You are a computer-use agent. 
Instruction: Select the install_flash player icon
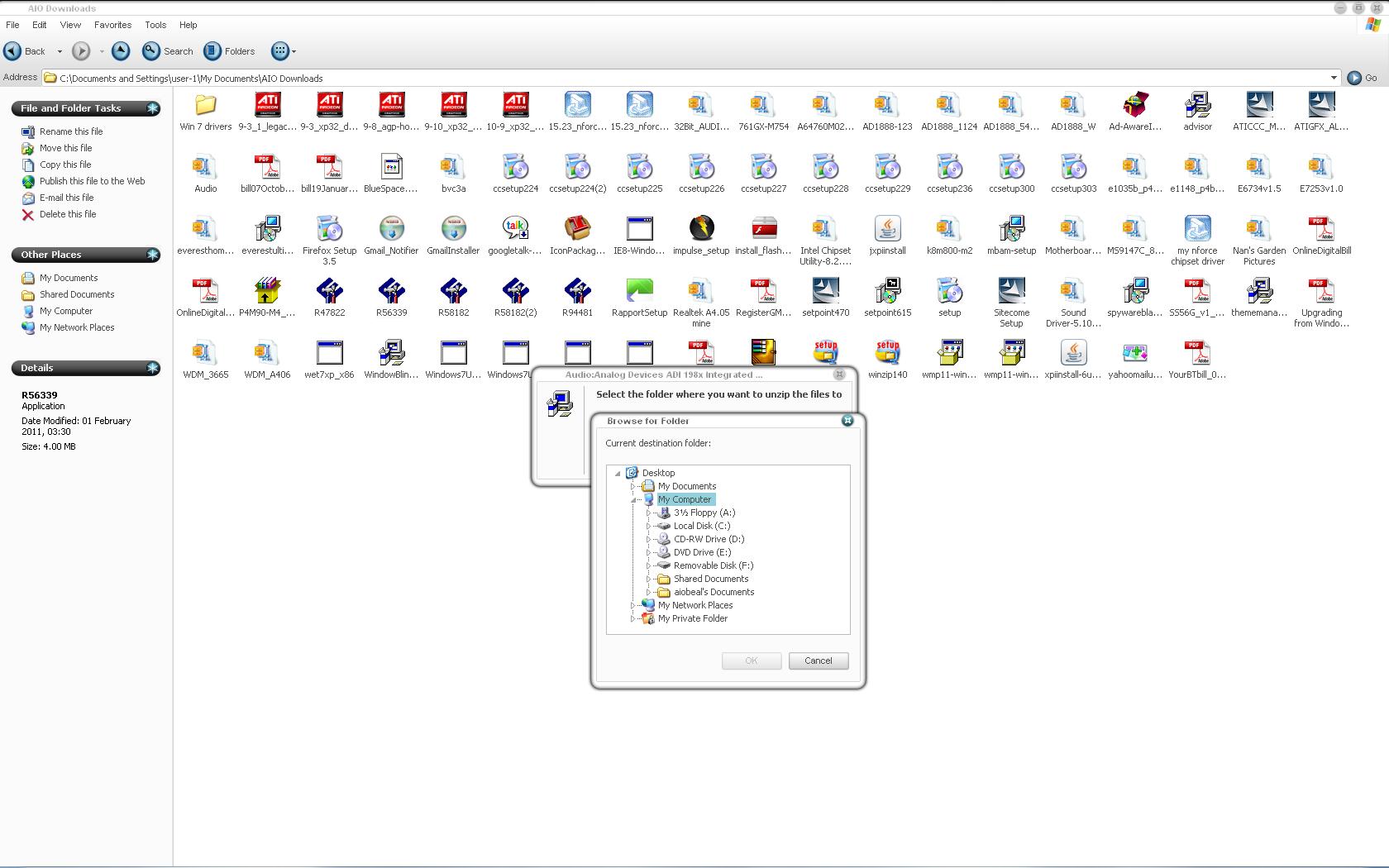click(764, 229)
